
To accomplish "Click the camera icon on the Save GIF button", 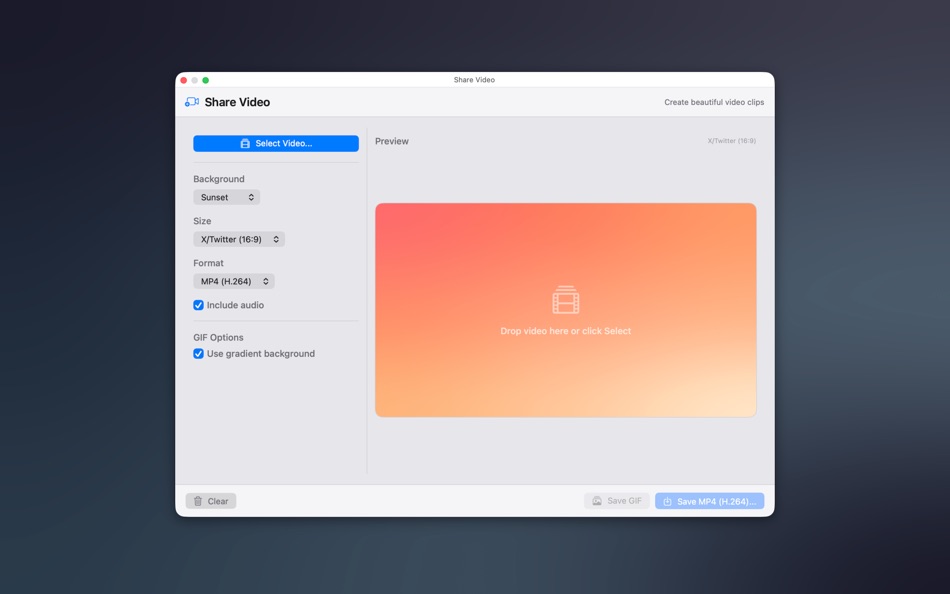I will (597, 500).
